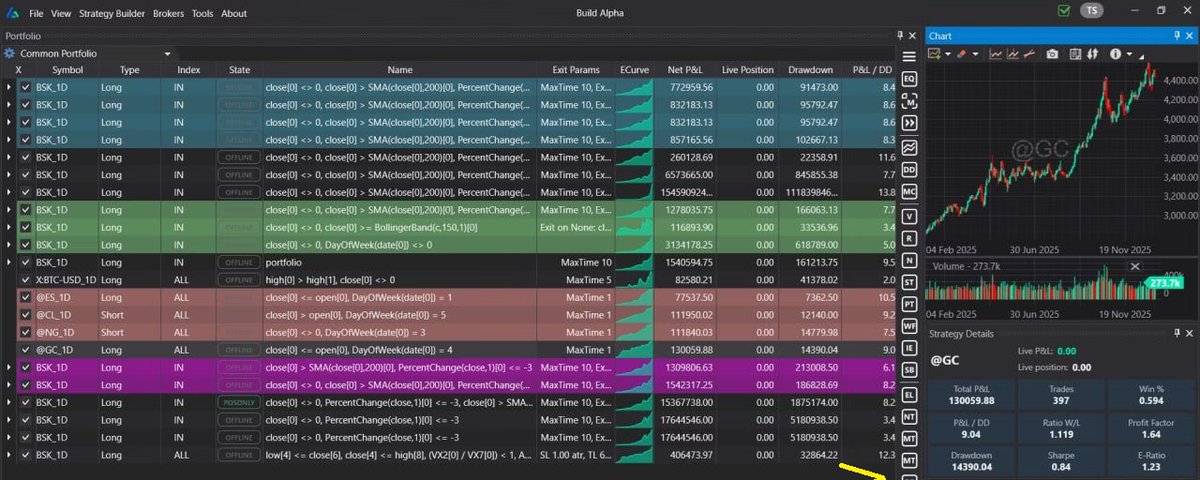
Task: Click the WF sidebar icon
Action: 909,326
